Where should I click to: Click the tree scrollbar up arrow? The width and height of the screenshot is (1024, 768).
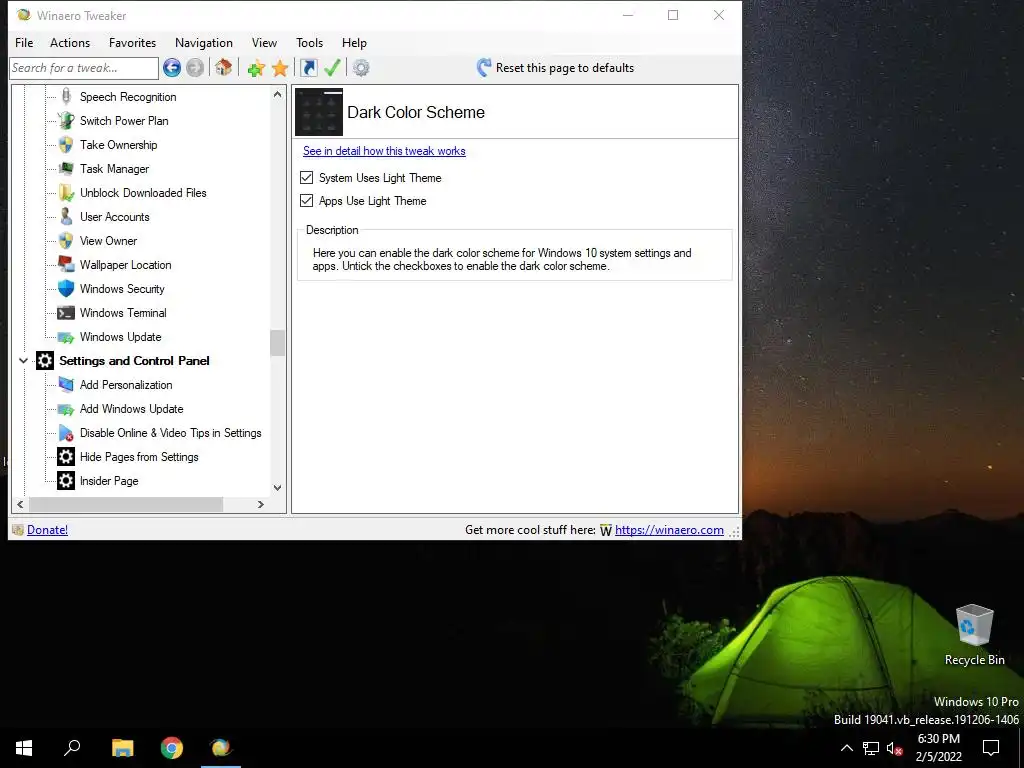coord(278,95)
